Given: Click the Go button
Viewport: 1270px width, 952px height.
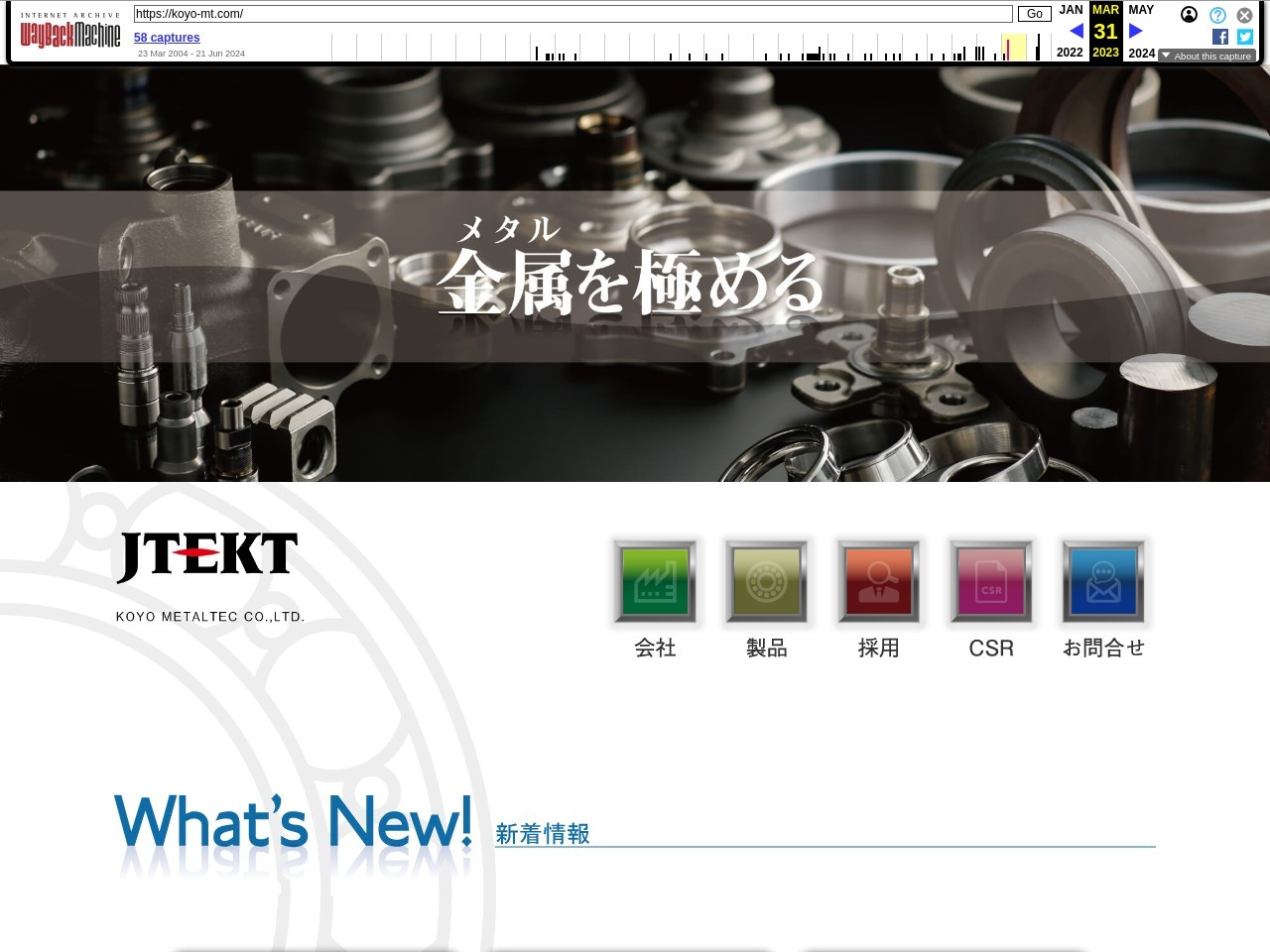Looking at the screenshot, I should tap(1034, 14).
